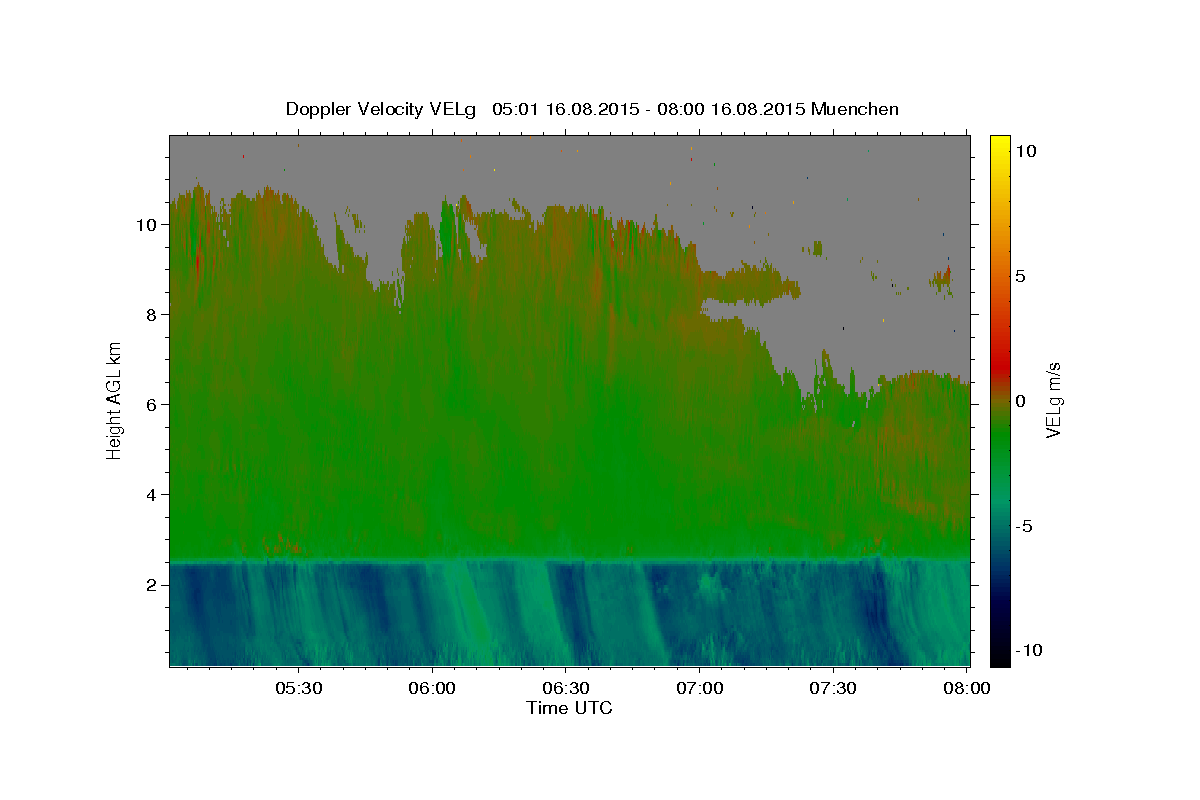
Task: Click the 'Height AGL km' axis label
Action: [114, 400]
